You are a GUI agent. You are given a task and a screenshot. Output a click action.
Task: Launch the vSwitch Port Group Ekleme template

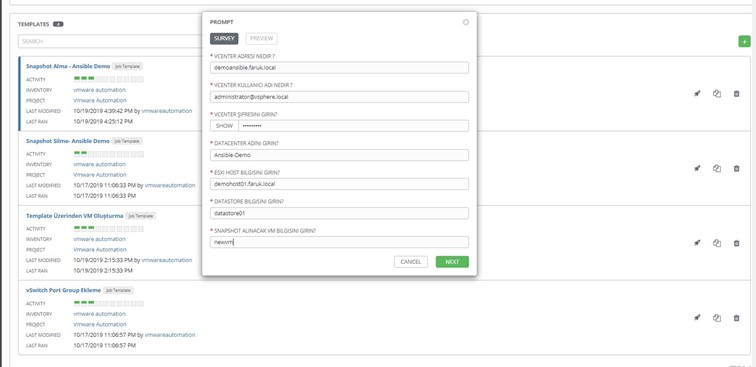pos(697,318)
